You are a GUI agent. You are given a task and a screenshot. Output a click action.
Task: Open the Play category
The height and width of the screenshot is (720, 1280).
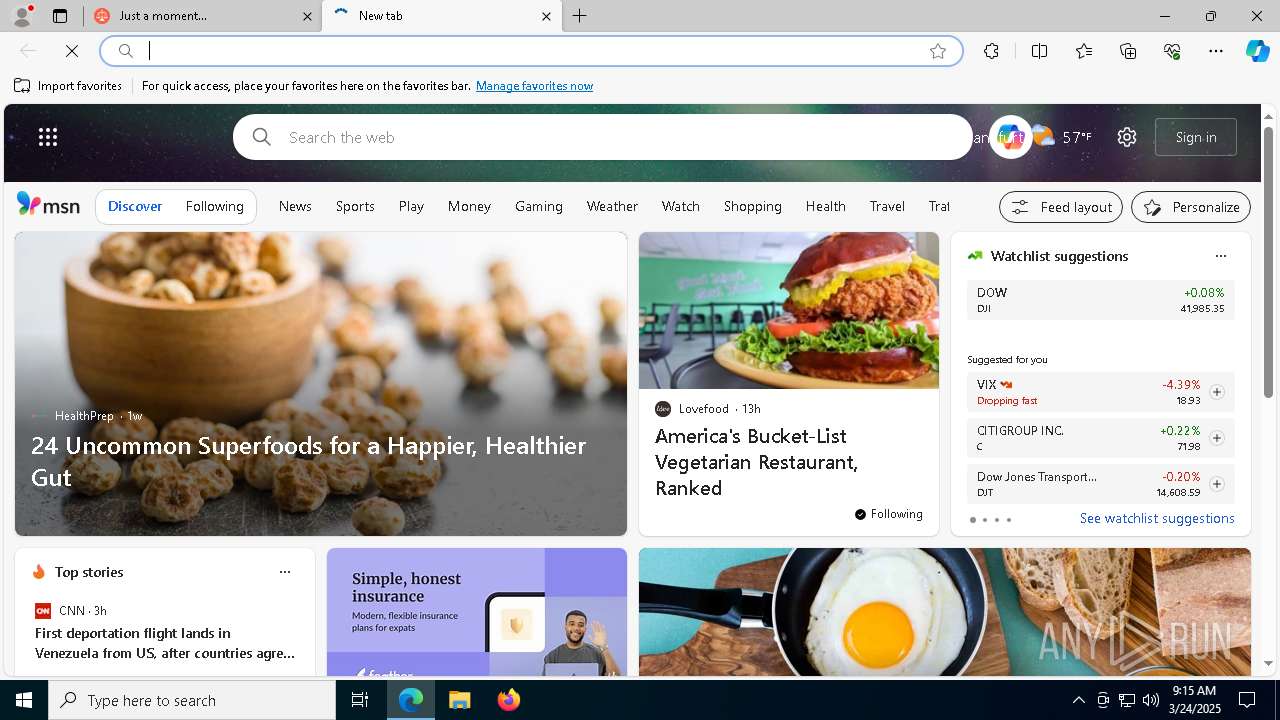coord(411,206)
